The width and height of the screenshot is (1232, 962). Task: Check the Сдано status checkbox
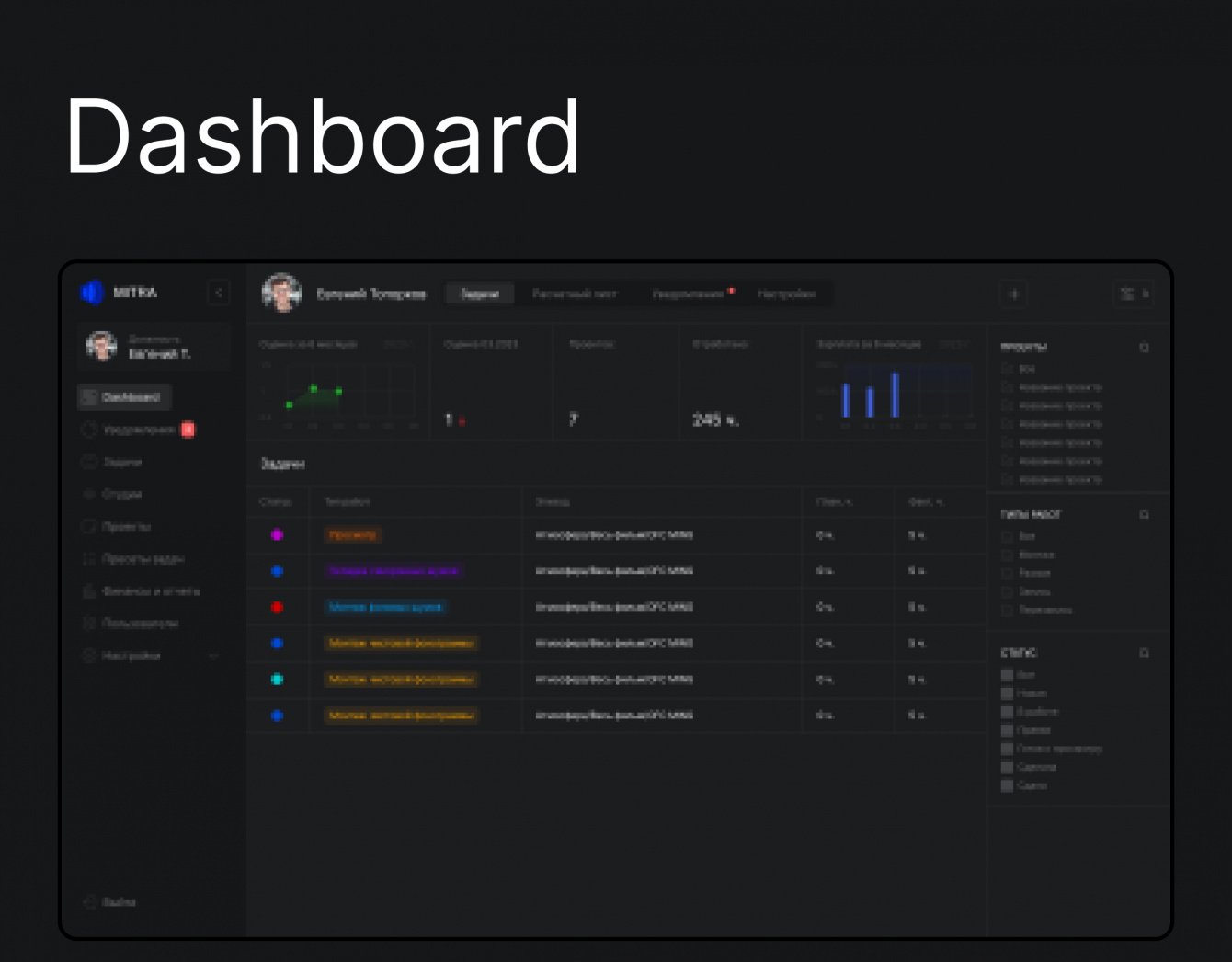click(x=1007, y=785)
